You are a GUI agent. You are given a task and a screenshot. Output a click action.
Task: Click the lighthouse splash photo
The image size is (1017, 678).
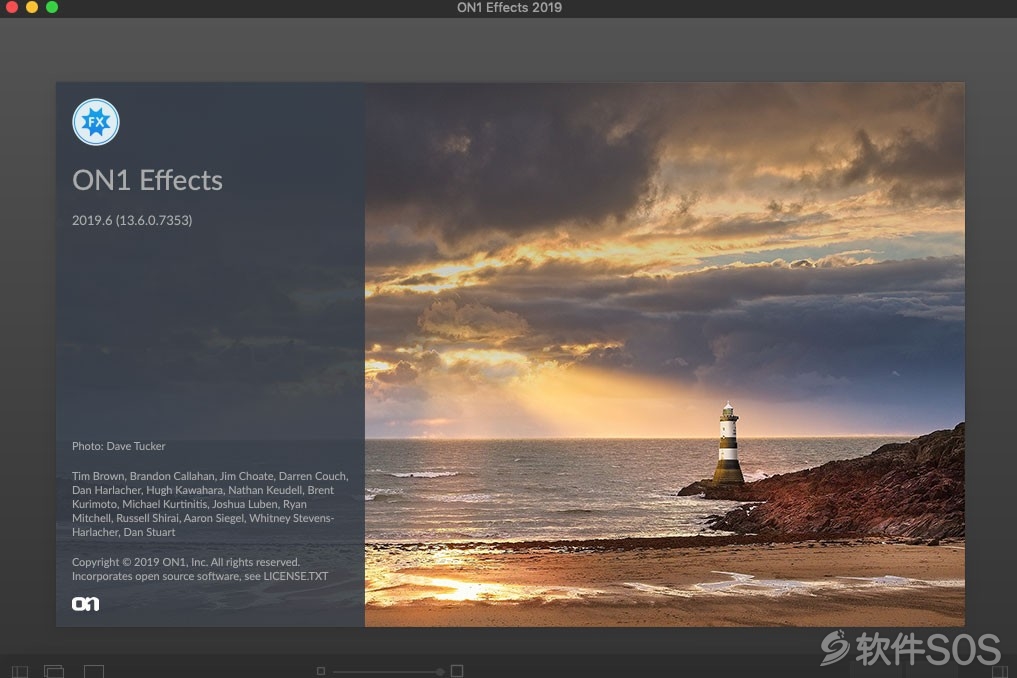click(x=665, y=354)
